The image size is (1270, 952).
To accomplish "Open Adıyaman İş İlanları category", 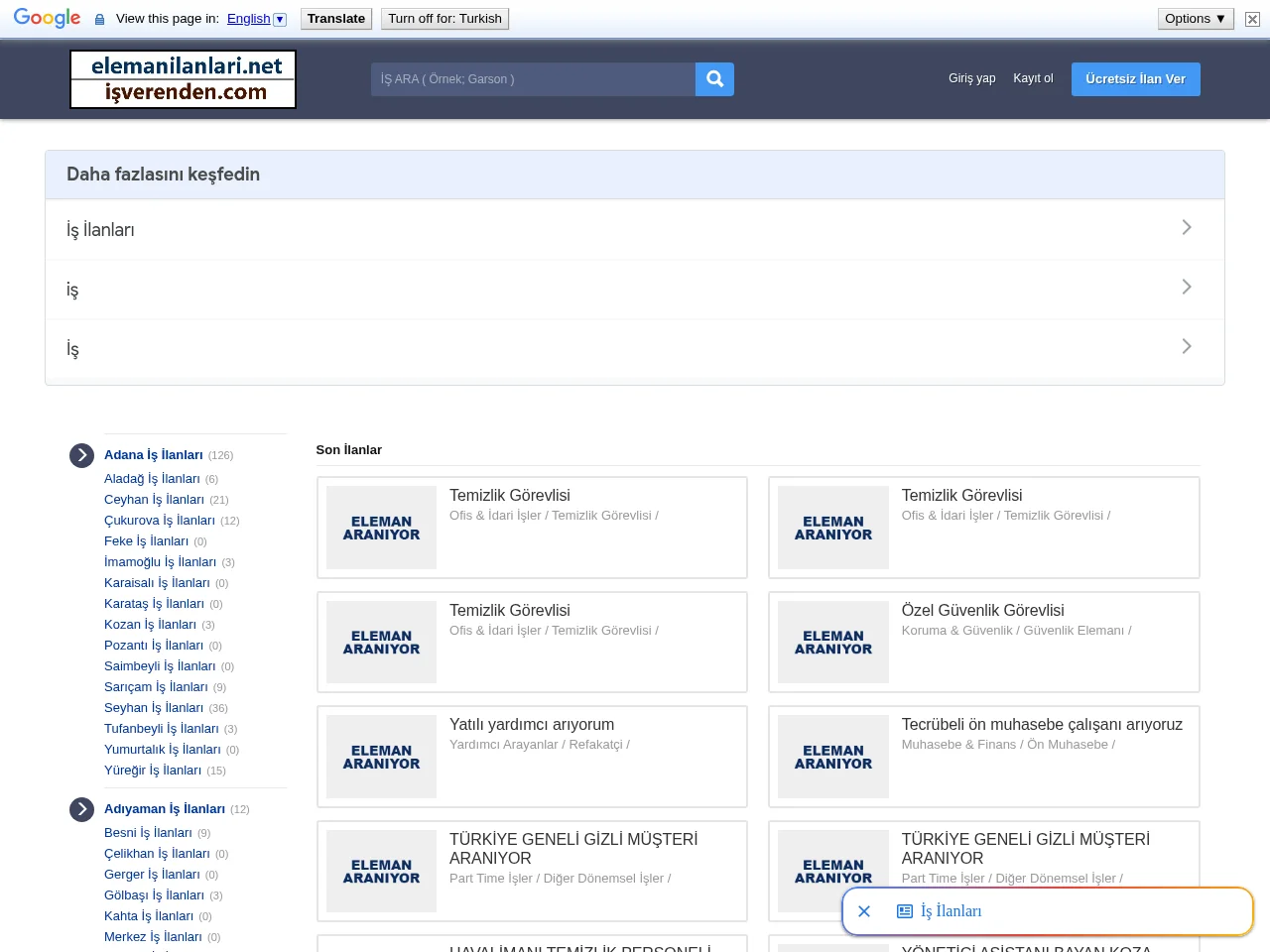I will (165, 809).
